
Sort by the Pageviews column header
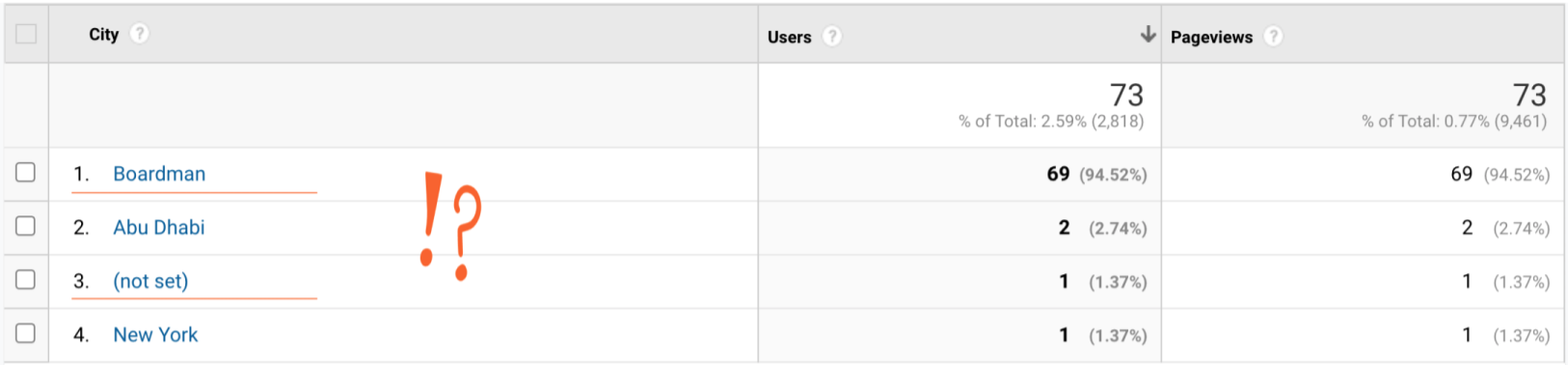pos(1211,38)
